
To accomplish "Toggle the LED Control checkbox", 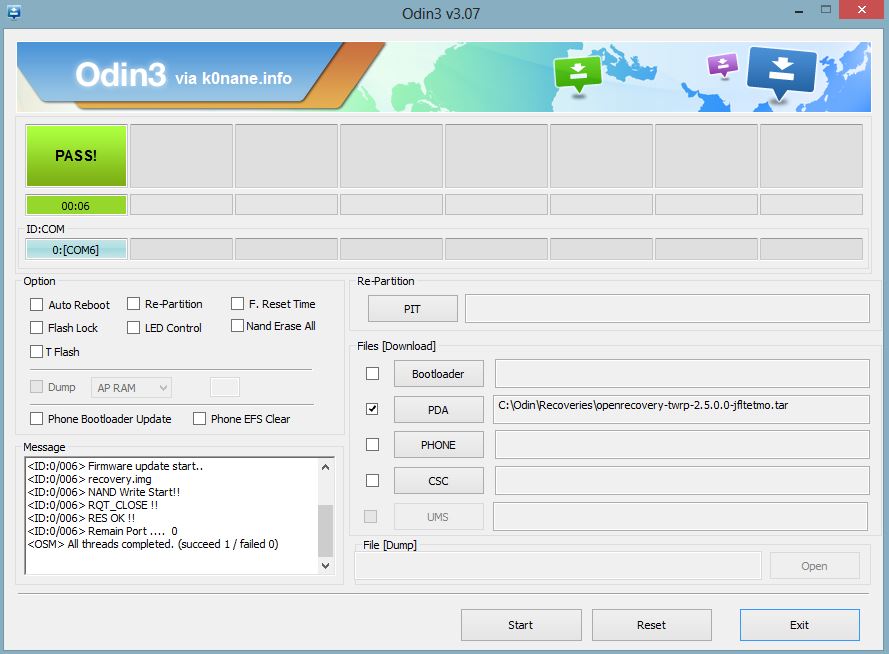I will 133,328.
